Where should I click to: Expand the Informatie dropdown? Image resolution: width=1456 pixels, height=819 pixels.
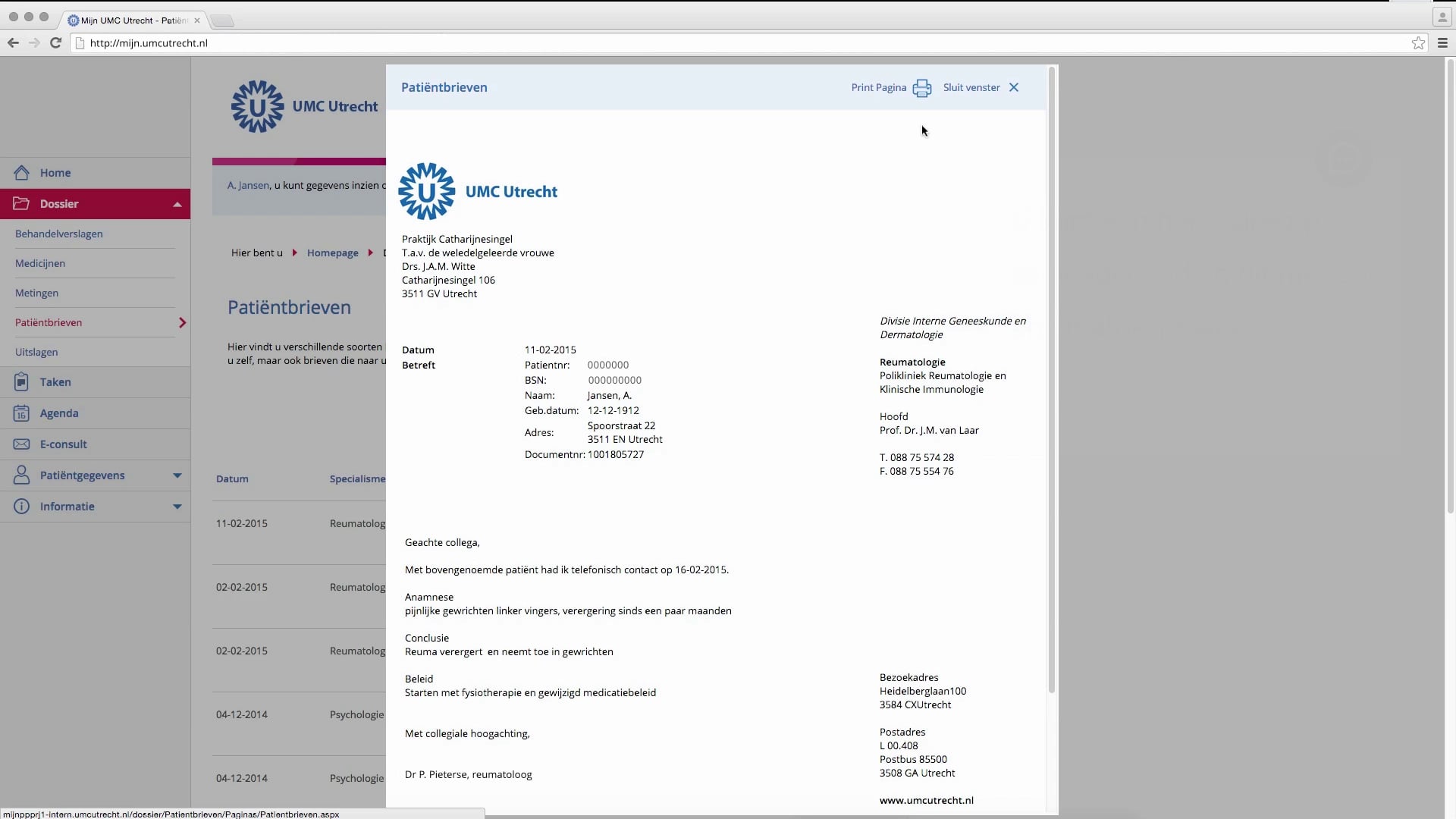(x=177, y=507)
